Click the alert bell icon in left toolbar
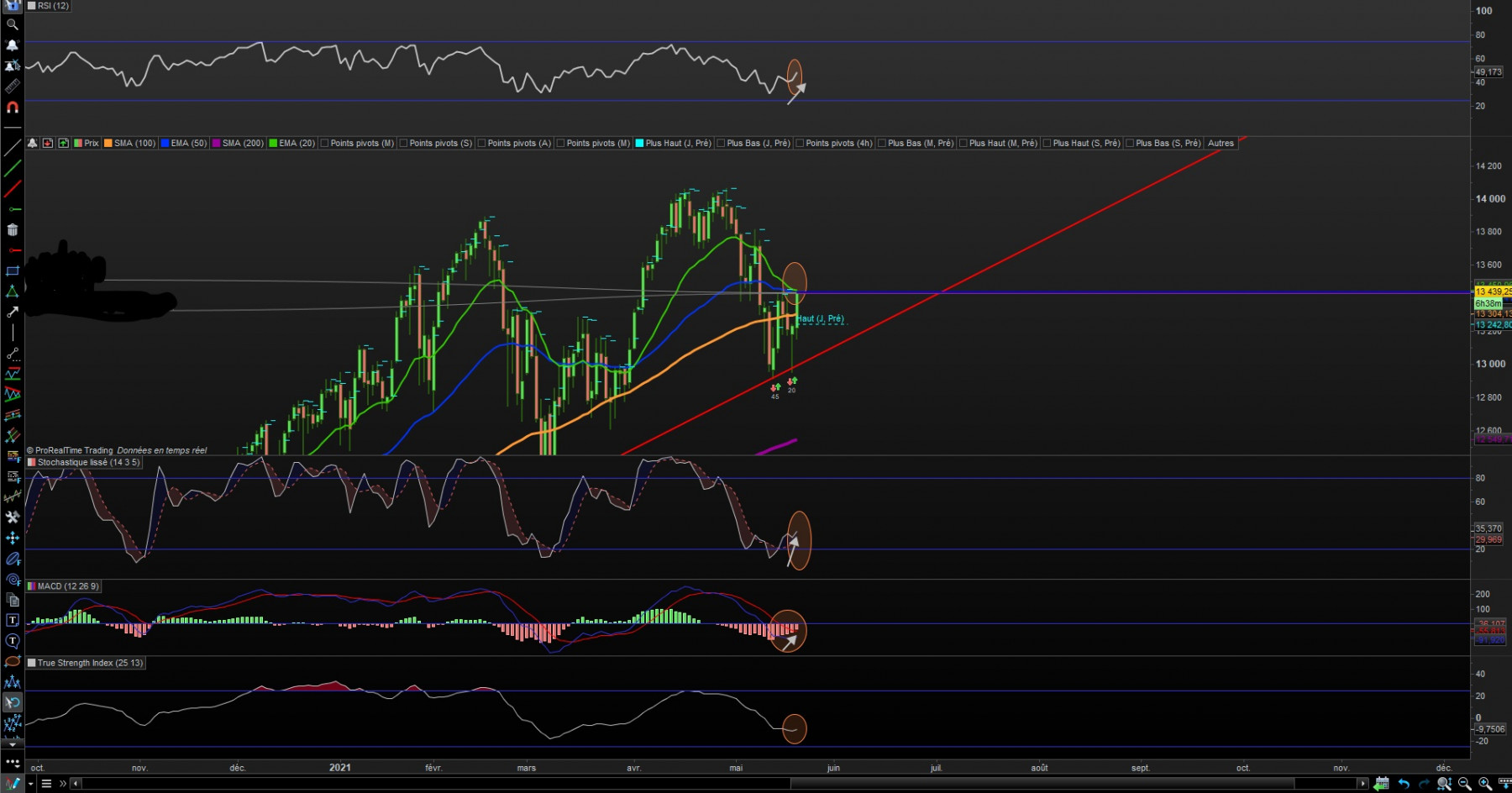This screenshot has height=793, width=1512. pos(12,45)
